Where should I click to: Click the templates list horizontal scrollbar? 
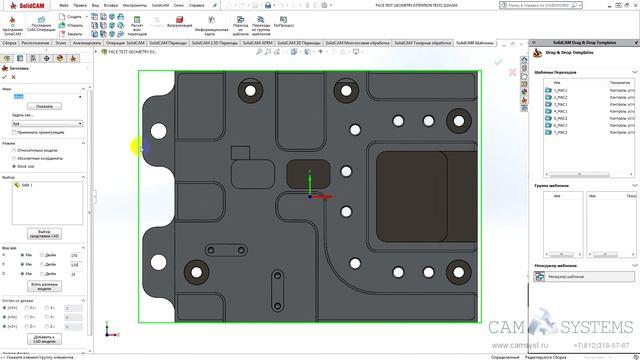[579, 174]
